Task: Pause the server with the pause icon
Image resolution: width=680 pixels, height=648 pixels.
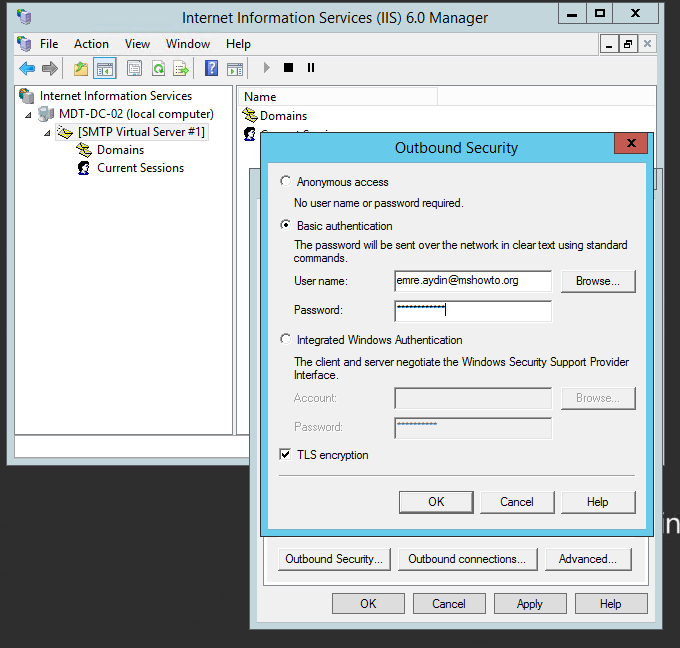Action: pyautogui.click(x=311, y=68)
